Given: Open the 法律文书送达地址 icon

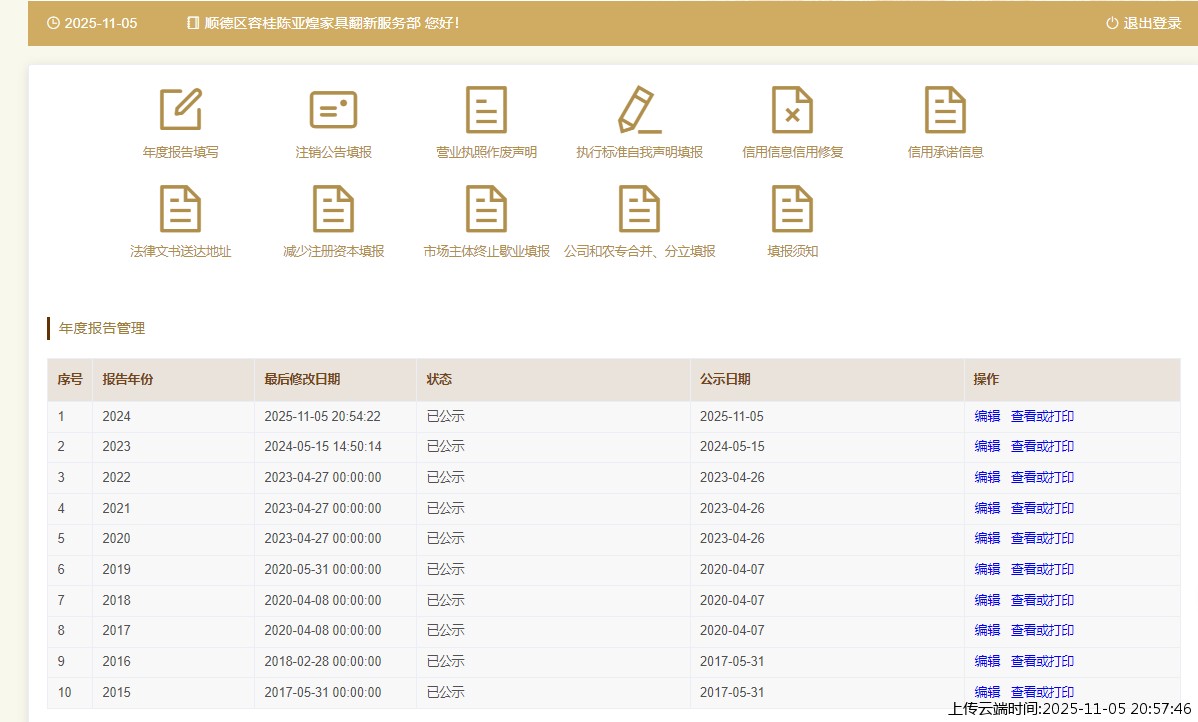Looking at the screenshot, I should click(181, 209).
